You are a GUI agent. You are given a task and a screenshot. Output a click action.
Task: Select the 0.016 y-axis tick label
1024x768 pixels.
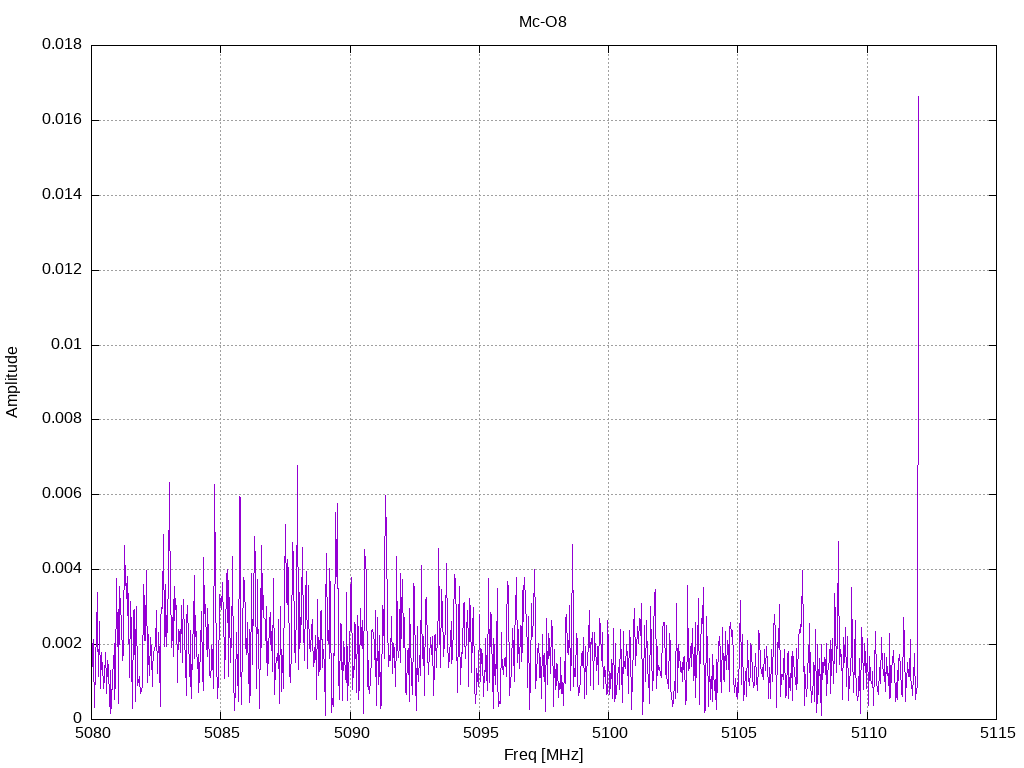pos(61,120)
